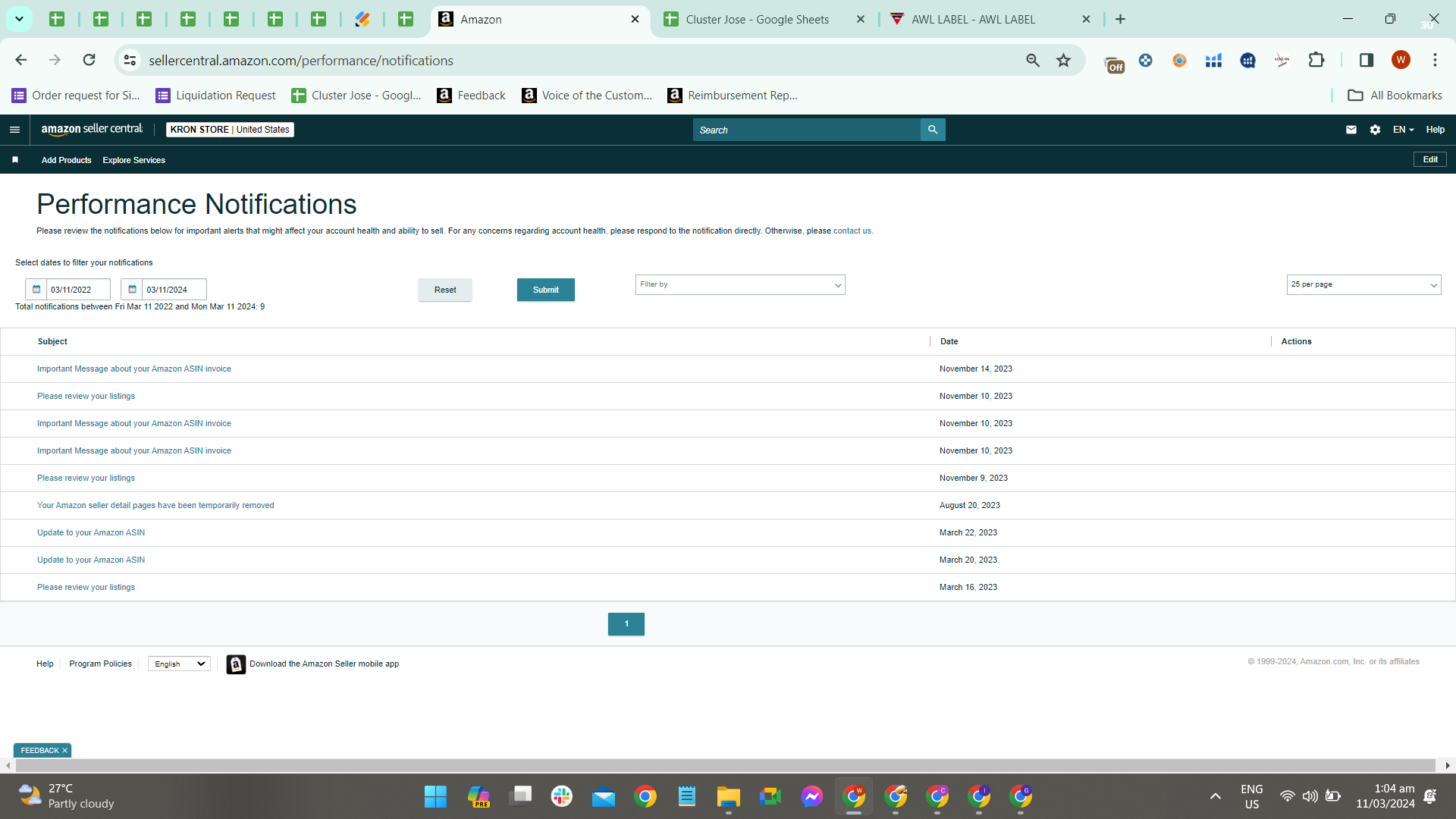Viewport: 1456px width, 819px height.
Task: Open the Feedback bookmark
Action: [471, 95]
